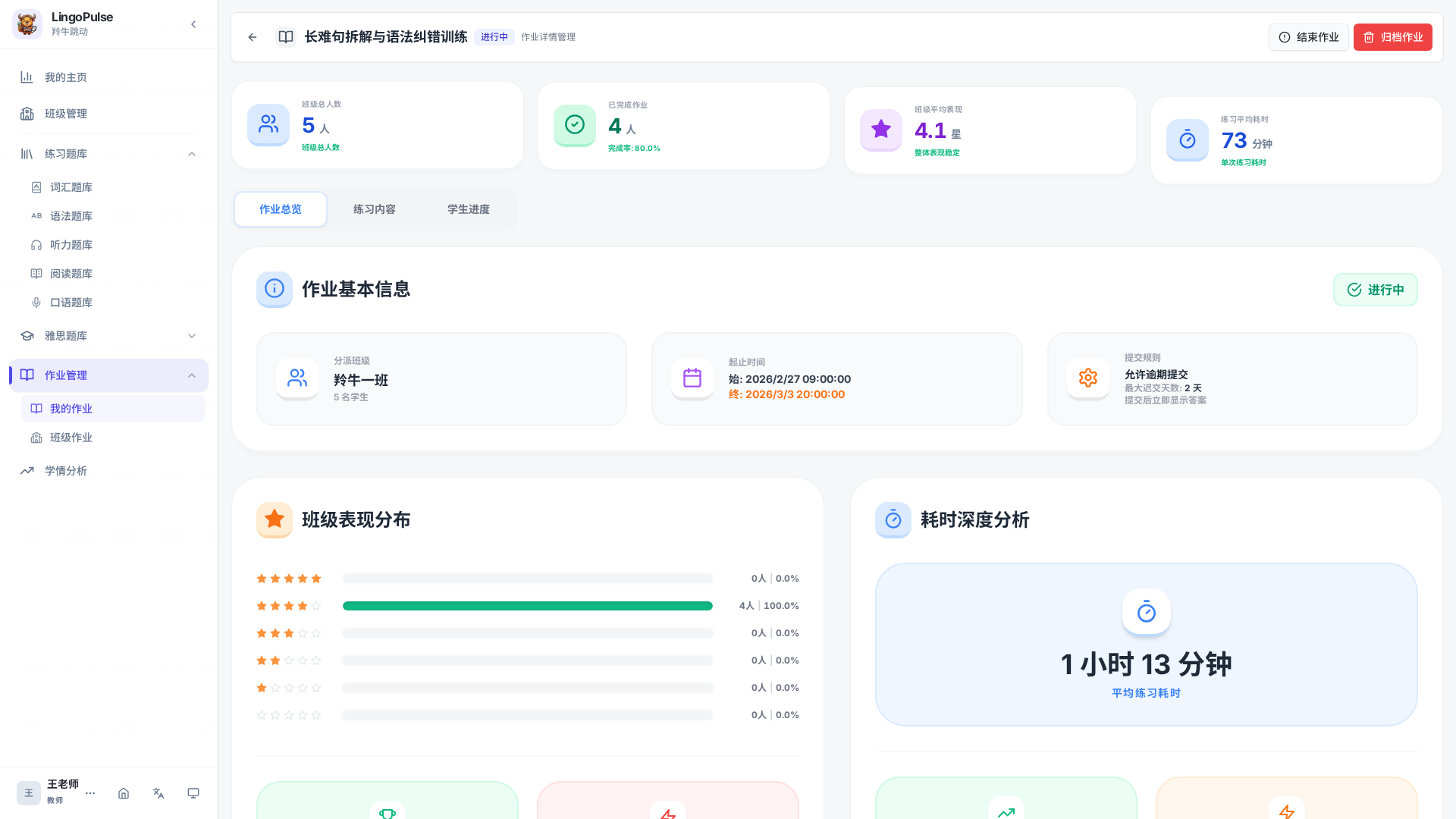Viewport: 1456px width, 819px height.
Task: Click the 允许逾期提交 rule text
Action: pyautogui.click(x=1156, y=375)
